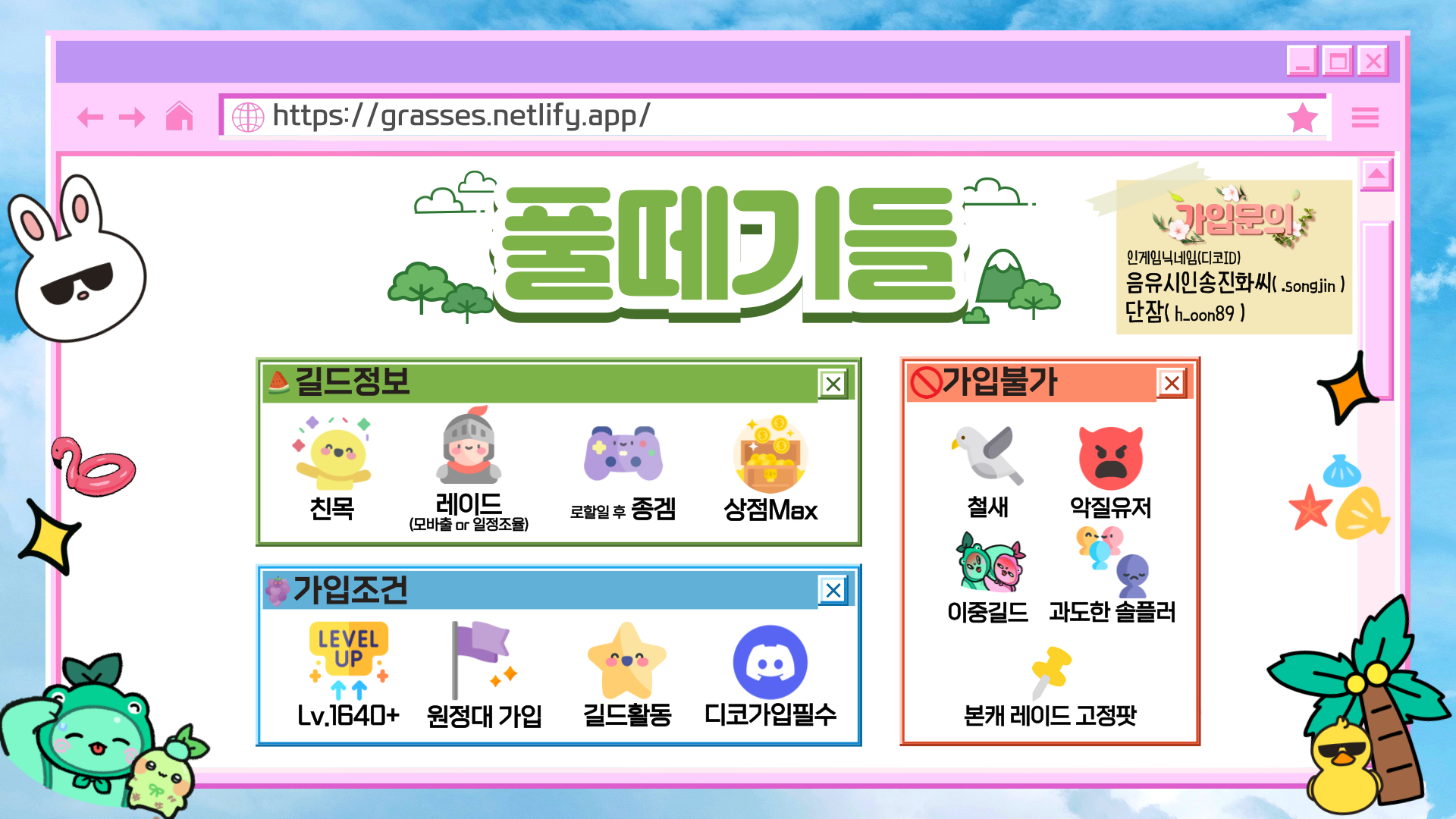This screenshot has width=1456, height=819.
Task: Bookmark page with the pink star
Action: [x=1303, y=118]
